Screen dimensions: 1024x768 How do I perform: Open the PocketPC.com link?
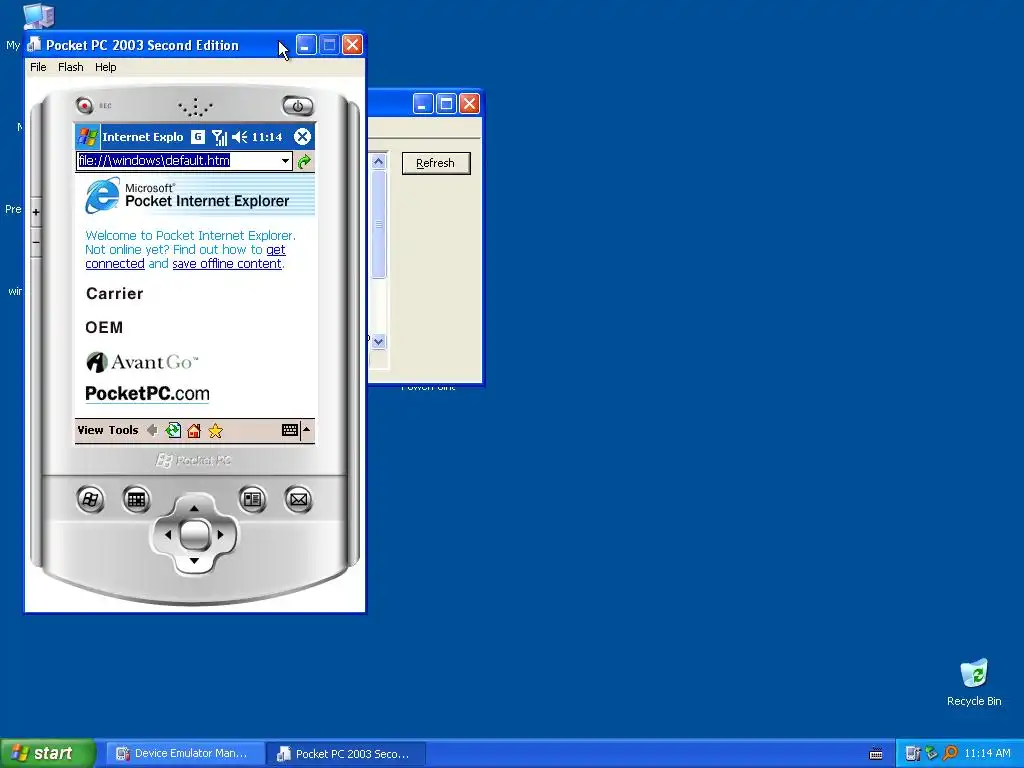pyautogui.click(x=148, y=394)
